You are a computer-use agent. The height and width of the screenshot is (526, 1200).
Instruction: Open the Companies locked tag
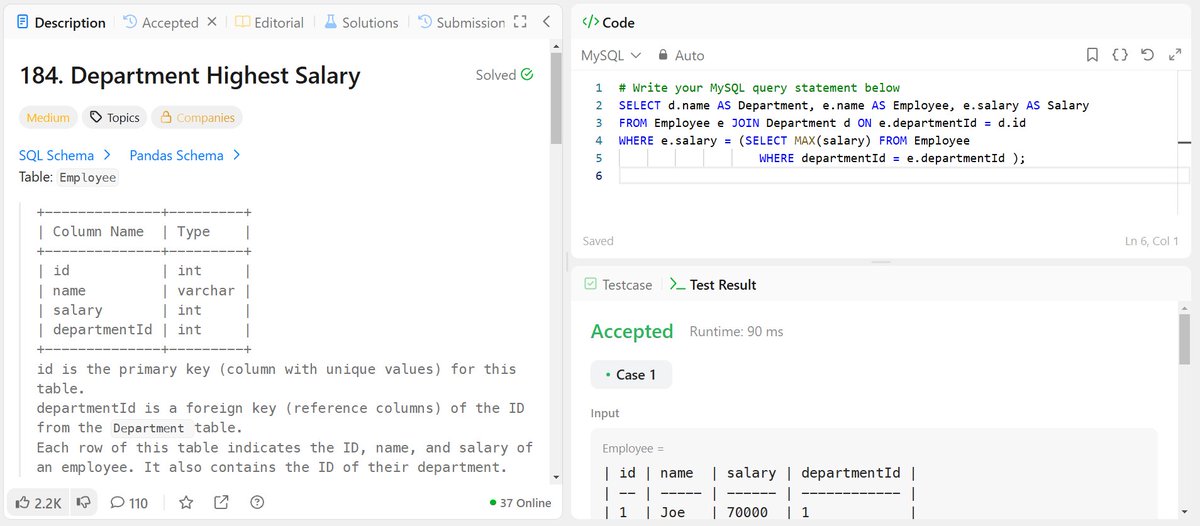pos(197,118)
